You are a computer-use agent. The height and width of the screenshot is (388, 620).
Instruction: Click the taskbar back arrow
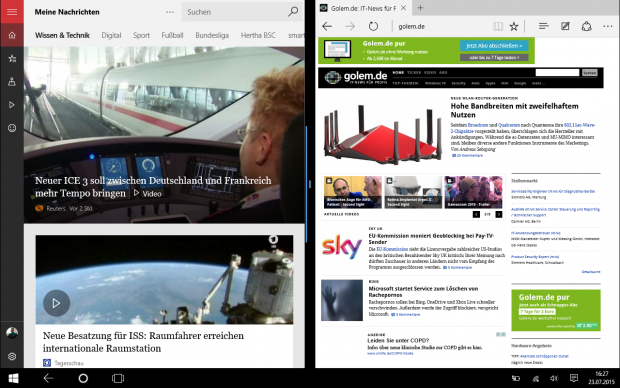point(48,379)
